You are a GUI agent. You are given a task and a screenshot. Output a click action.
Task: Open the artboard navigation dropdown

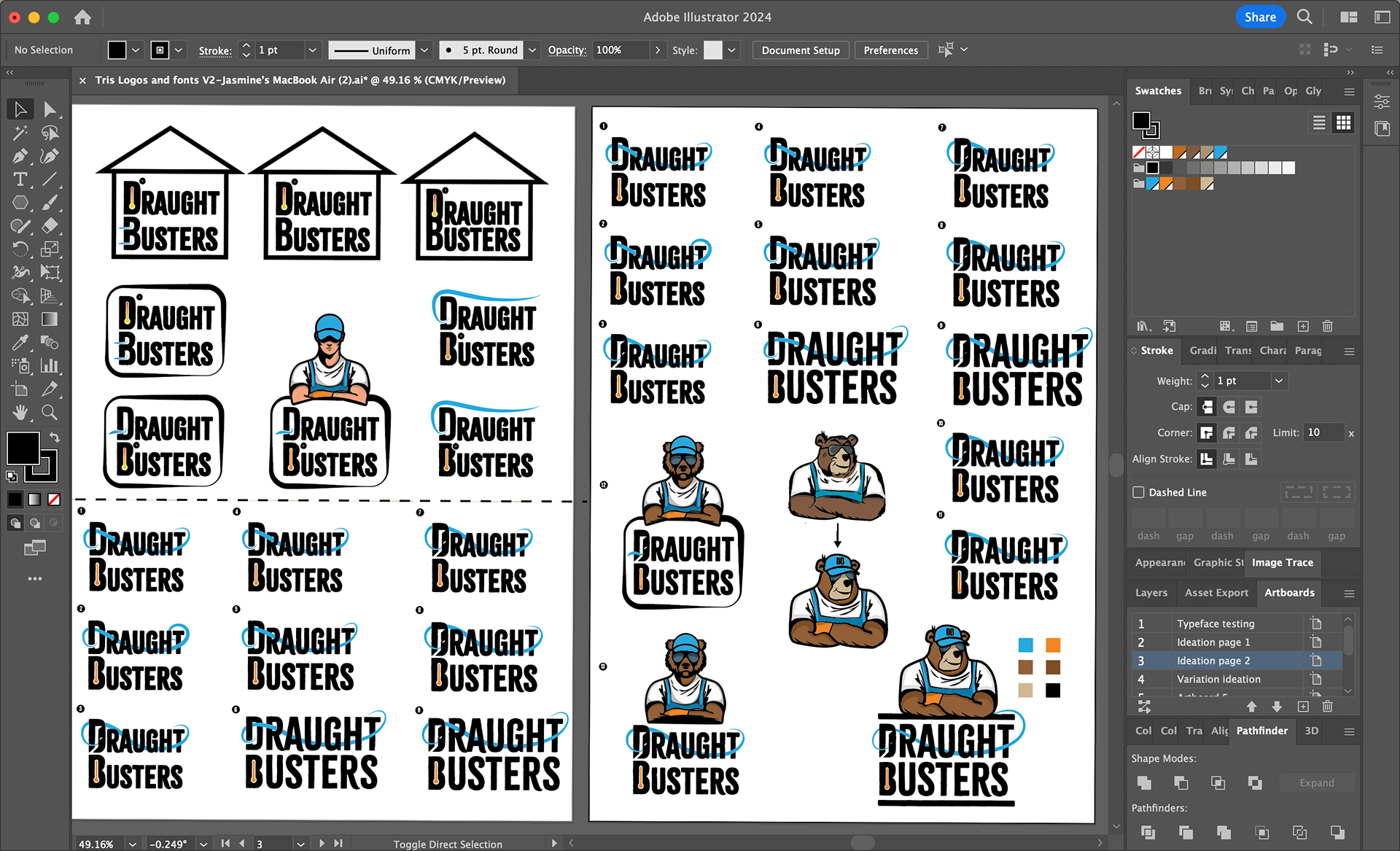300,844
